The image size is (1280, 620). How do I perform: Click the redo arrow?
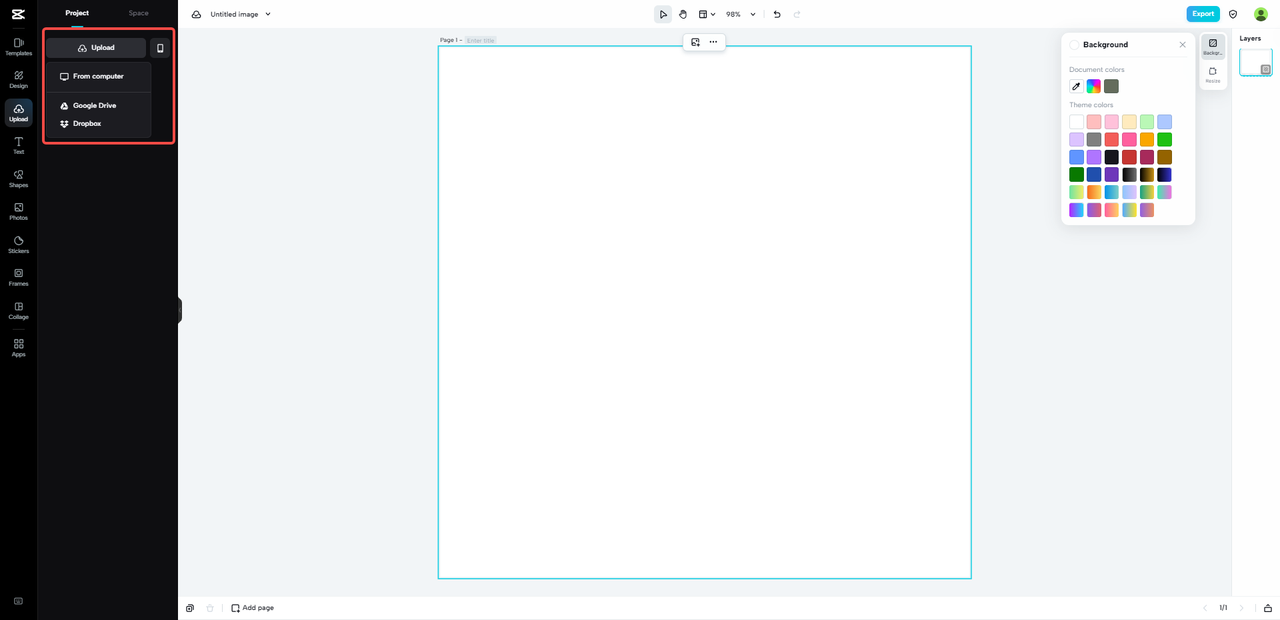pos(797,14)
